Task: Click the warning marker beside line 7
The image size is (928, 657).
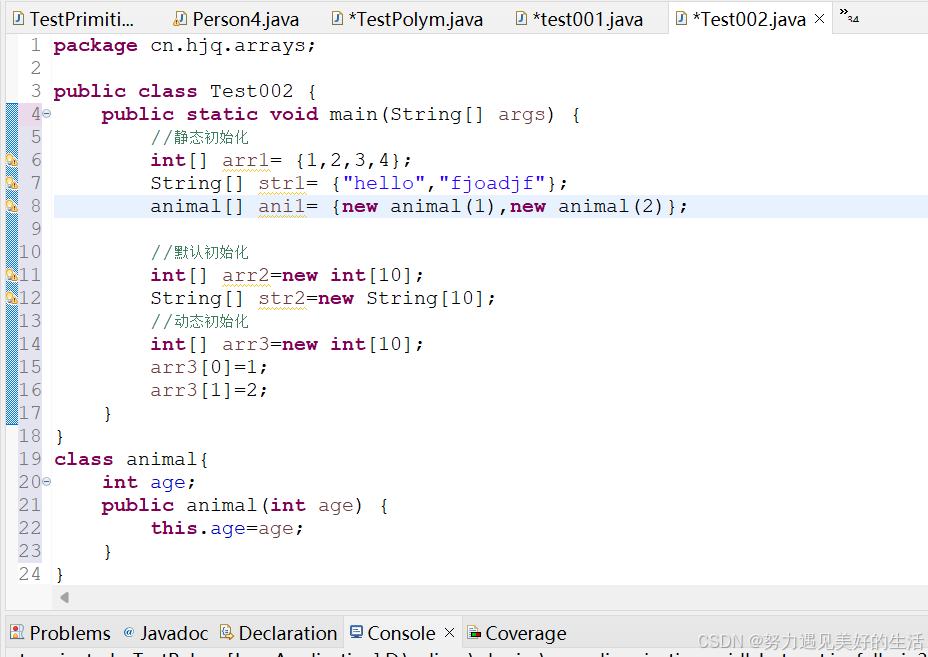Action: click(x=11, y=183)
